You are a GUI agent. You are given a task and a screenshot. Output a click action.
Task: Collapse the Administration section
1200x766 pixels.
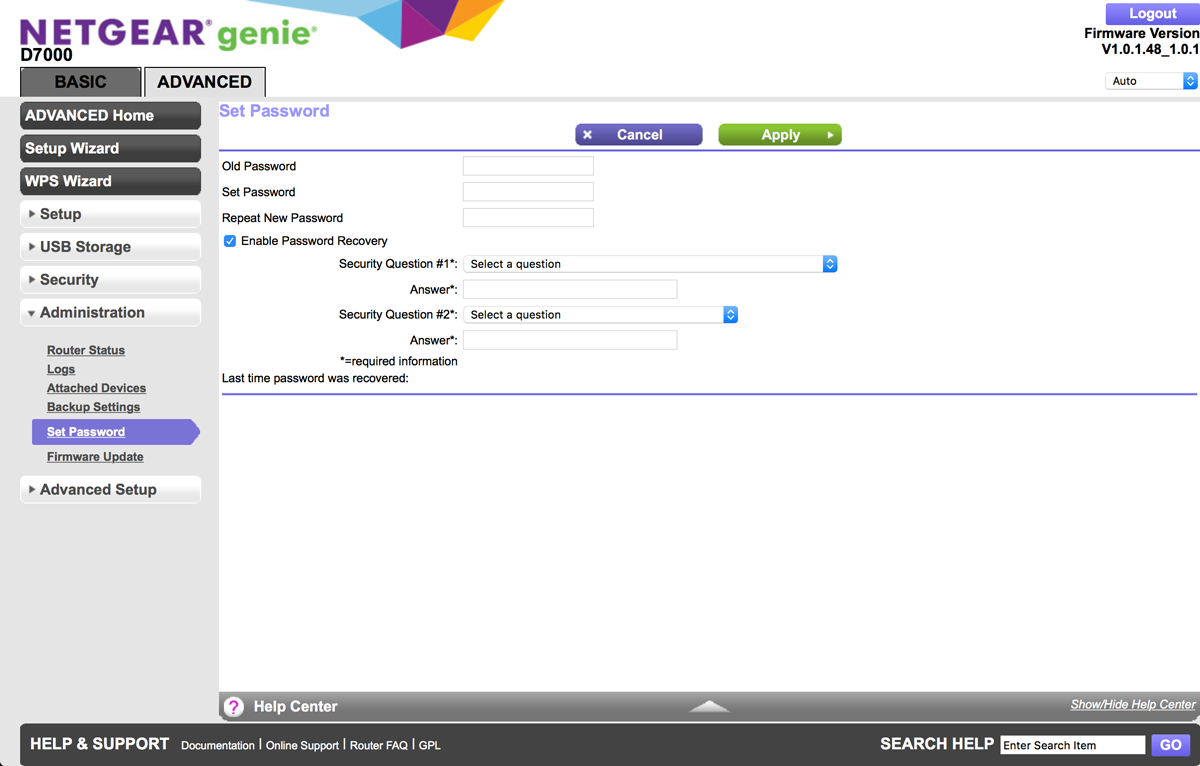[110, 313]
